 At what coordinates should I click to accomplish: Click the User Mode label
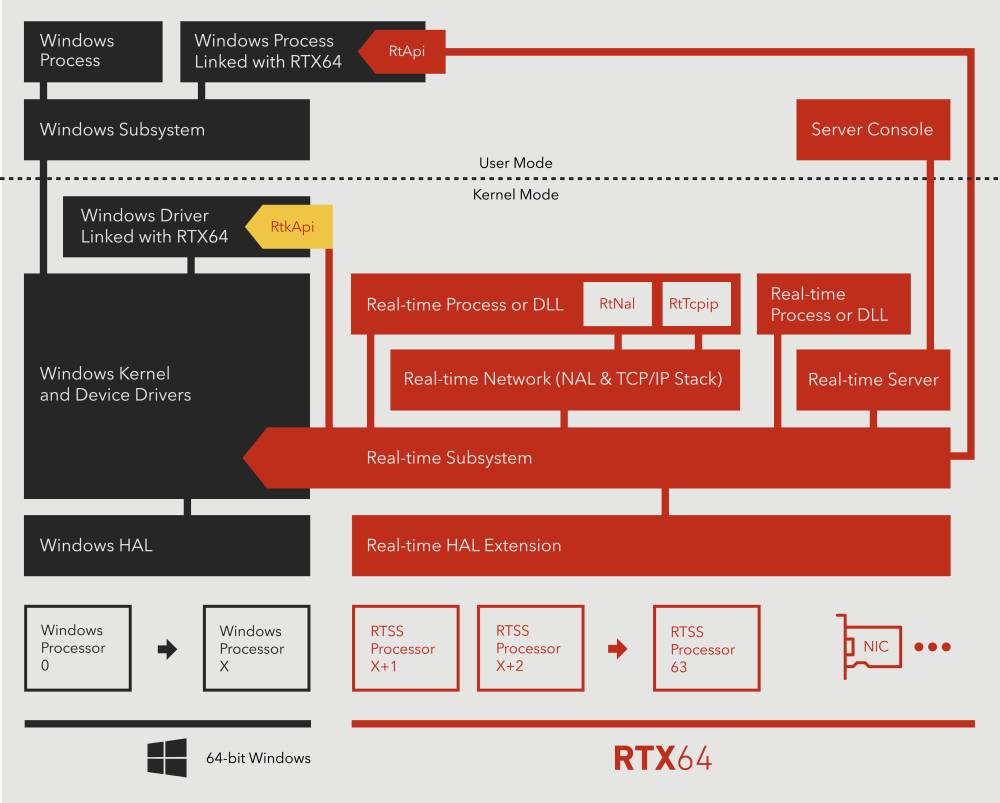pyautogui.click(x=515, y=163)
